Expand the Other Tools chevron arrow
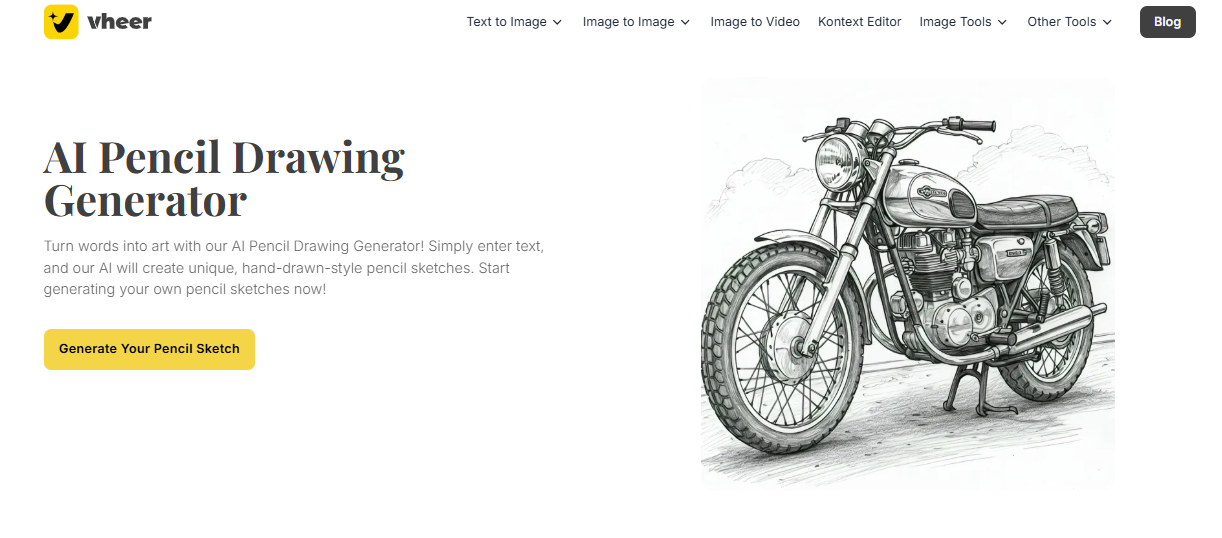The width and height of the screenshot is (1222, 538). click(1107, 22)
